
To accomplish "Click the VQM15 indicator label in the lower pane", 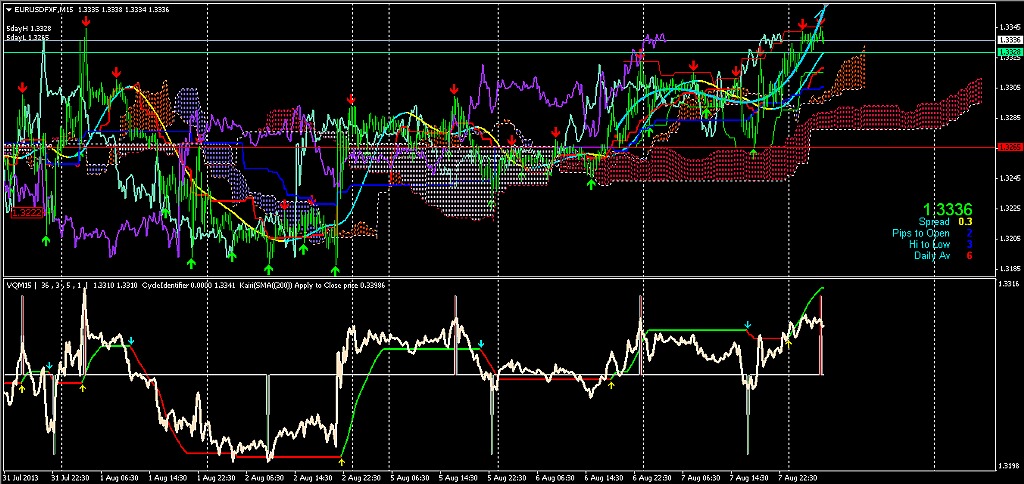I will point(20,285).
